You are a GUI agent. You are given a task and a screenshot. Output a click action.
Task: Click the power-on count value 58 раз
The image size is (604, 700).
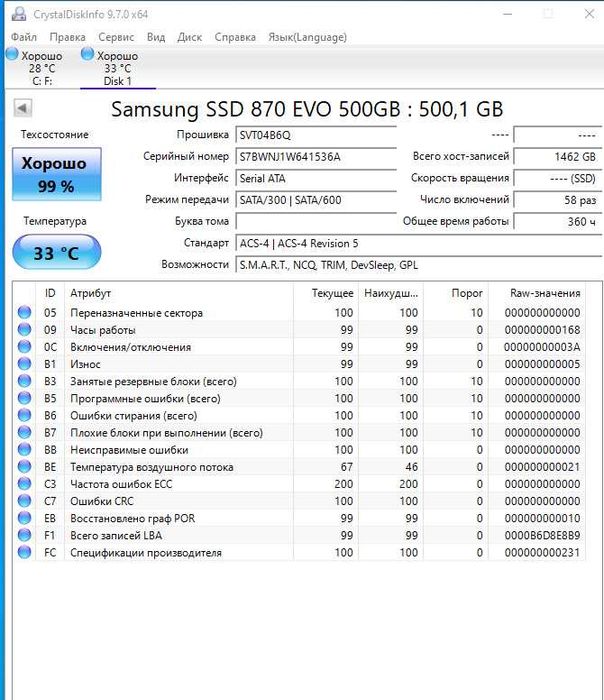click(557, 200)
